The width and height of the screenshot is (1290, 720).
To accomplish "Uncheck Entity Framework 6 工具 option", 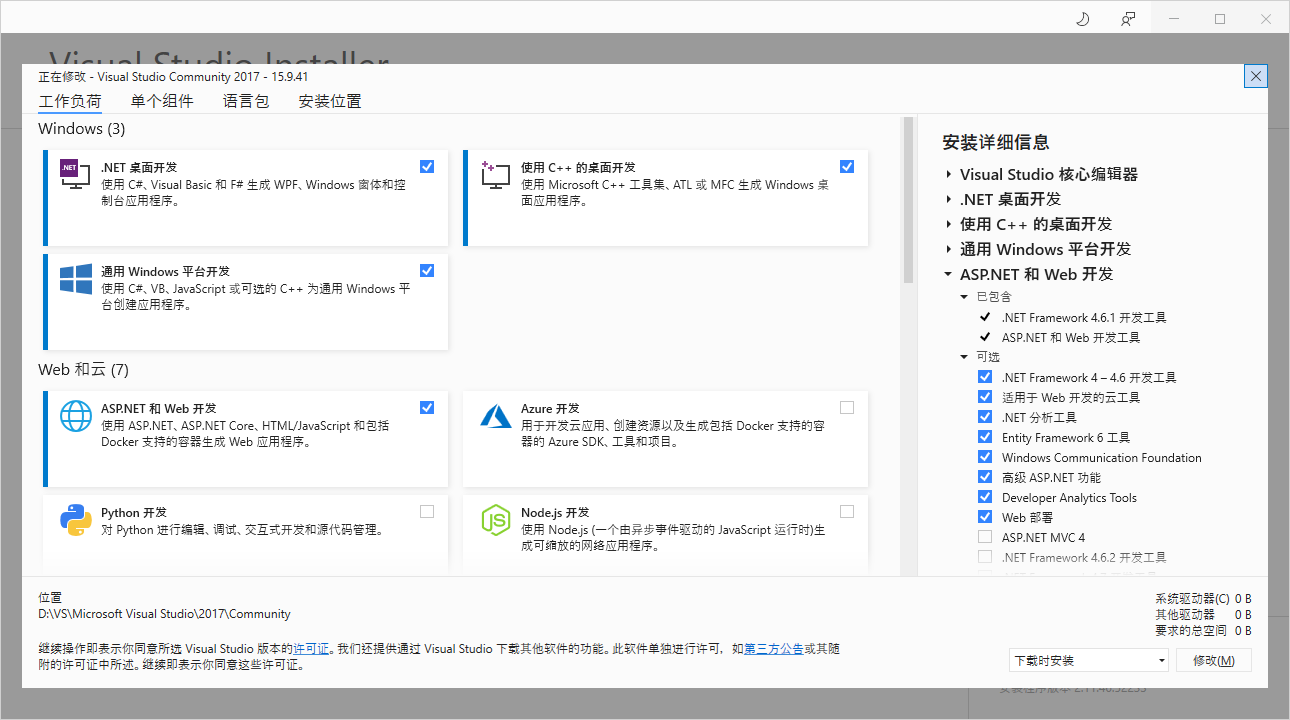I will [985, 438].
